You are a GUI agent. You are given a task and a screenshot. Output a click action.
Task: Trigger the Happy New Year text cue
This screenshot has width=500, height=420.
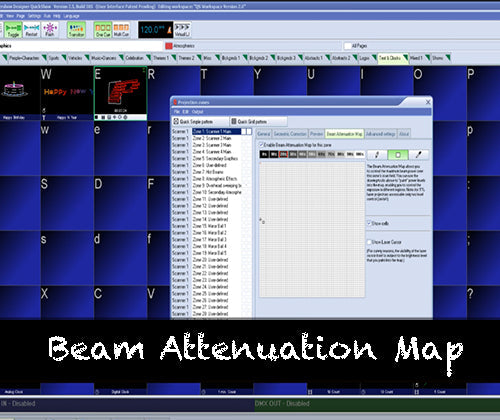[67, 93]
